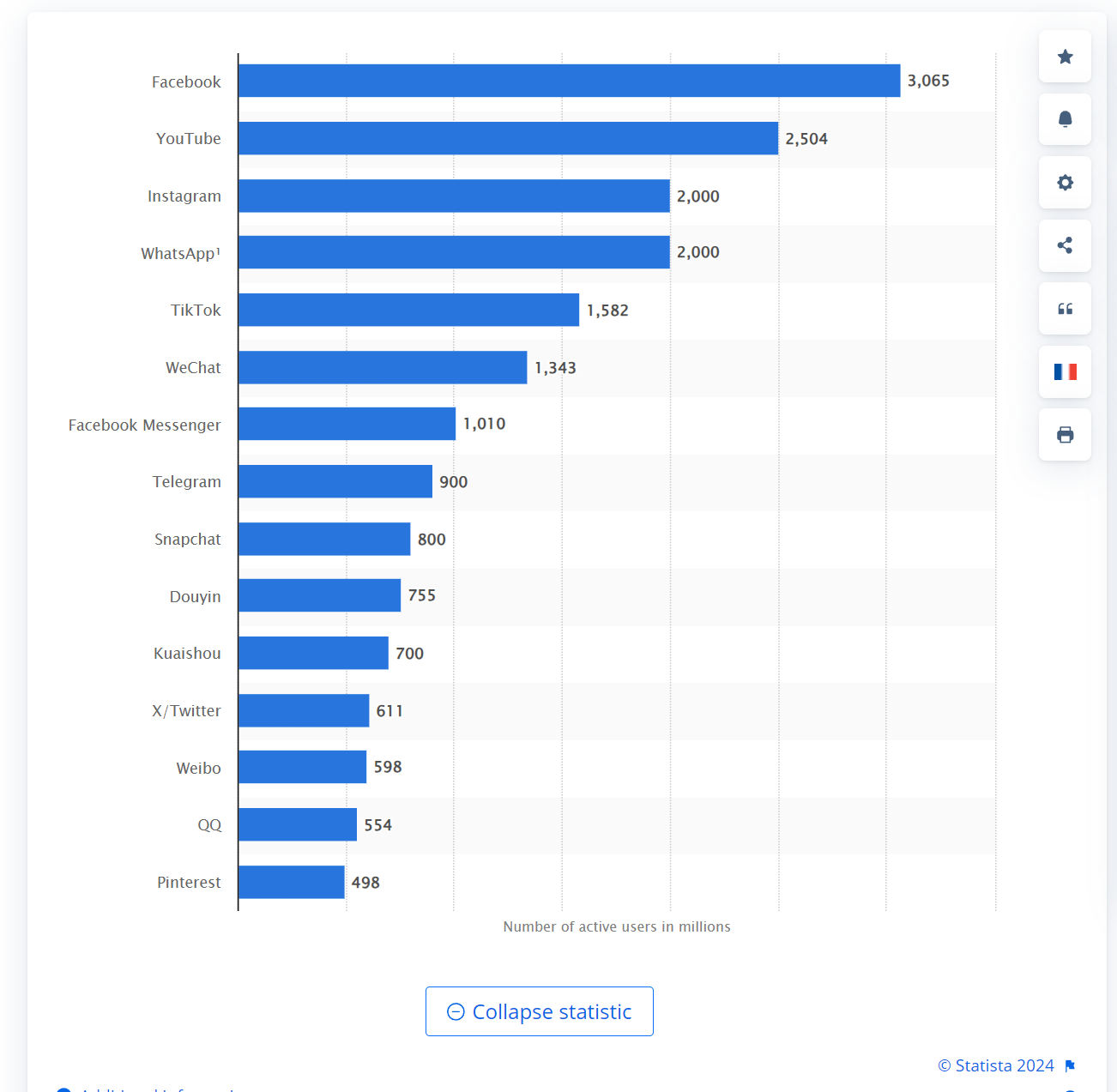The width and height of the screenshot is (1117, 1092).
Task: Switch language via French flag icon
Action: point(1065,371)
